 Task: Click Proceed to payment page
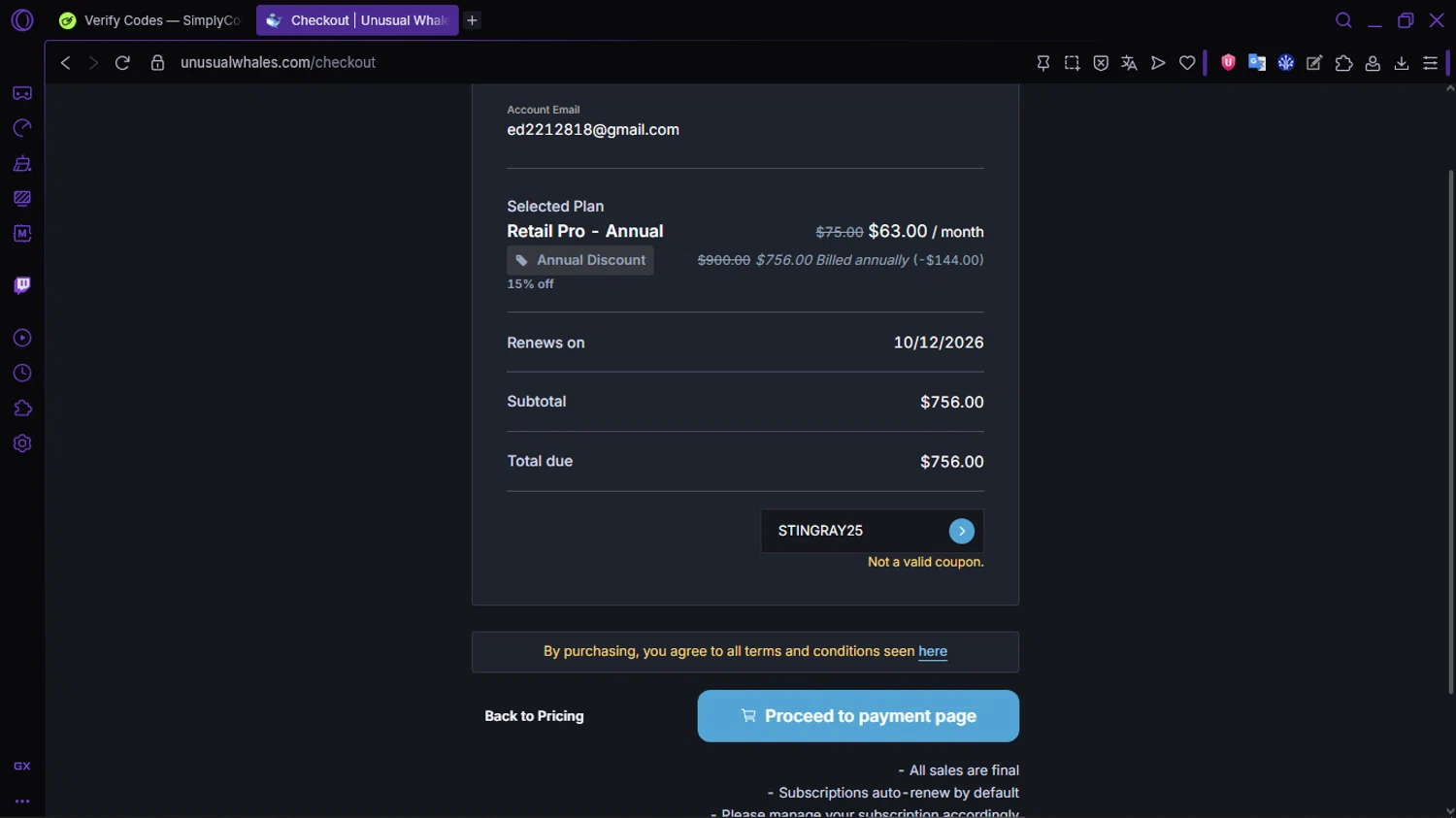tap(858, 716)
